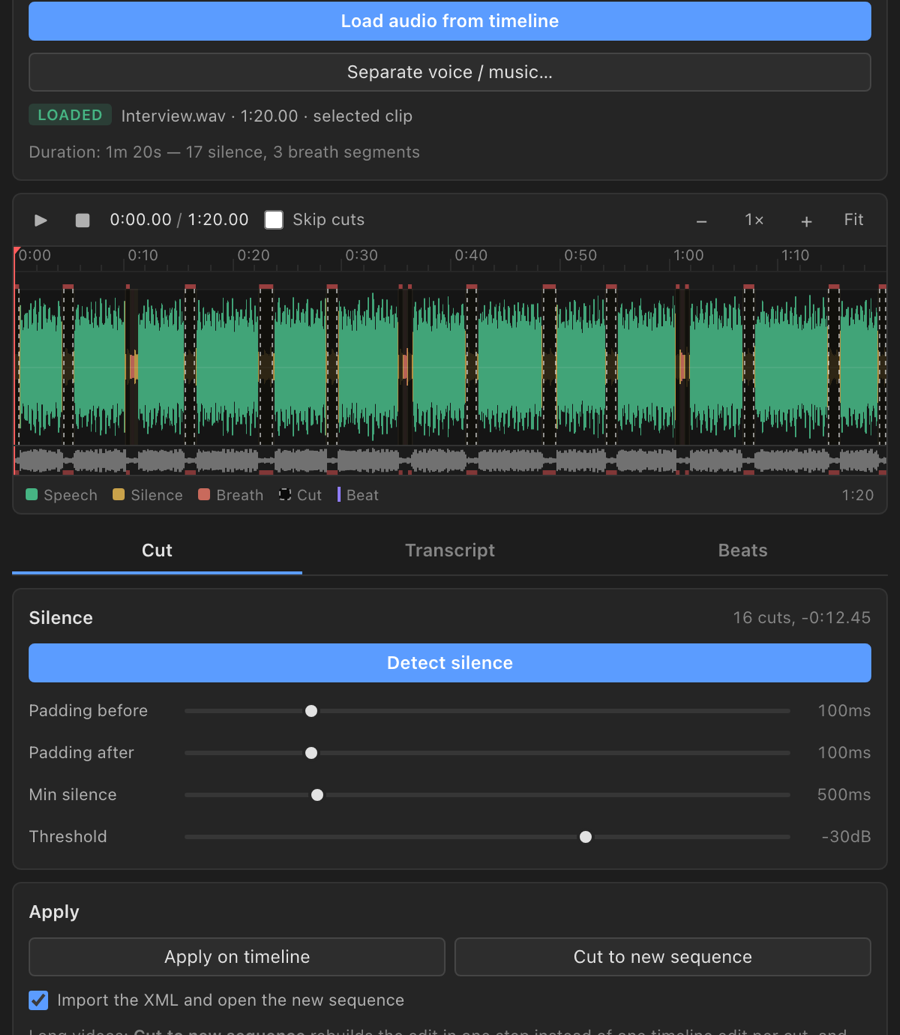
Task: Click the 0:30 mark on the time ruler
Action: point(362,255)
